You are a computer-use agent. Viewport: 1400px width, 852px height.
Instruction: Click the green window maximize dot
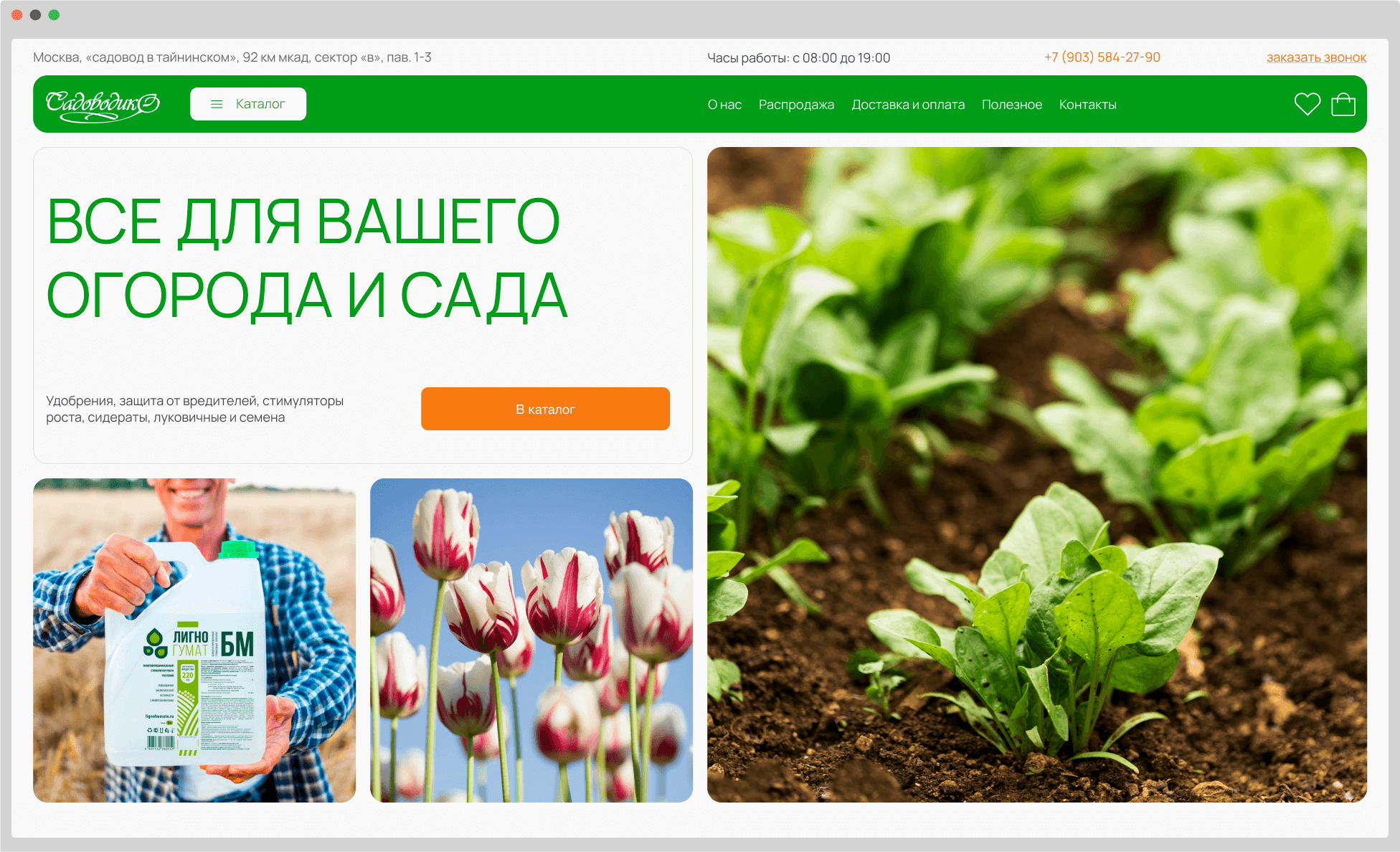coord(54,14)
